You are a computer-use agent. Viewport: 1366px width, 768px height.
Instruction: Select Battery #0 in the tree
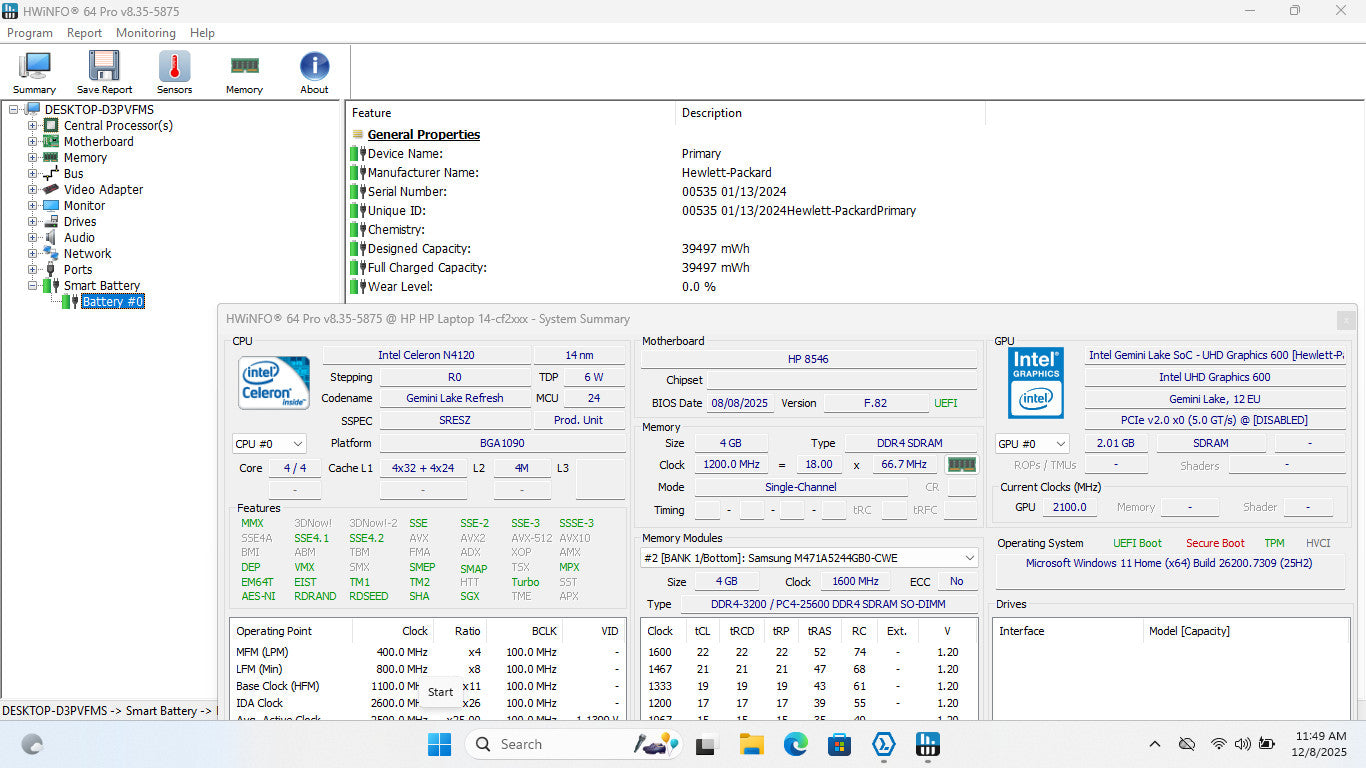[112, 302]
